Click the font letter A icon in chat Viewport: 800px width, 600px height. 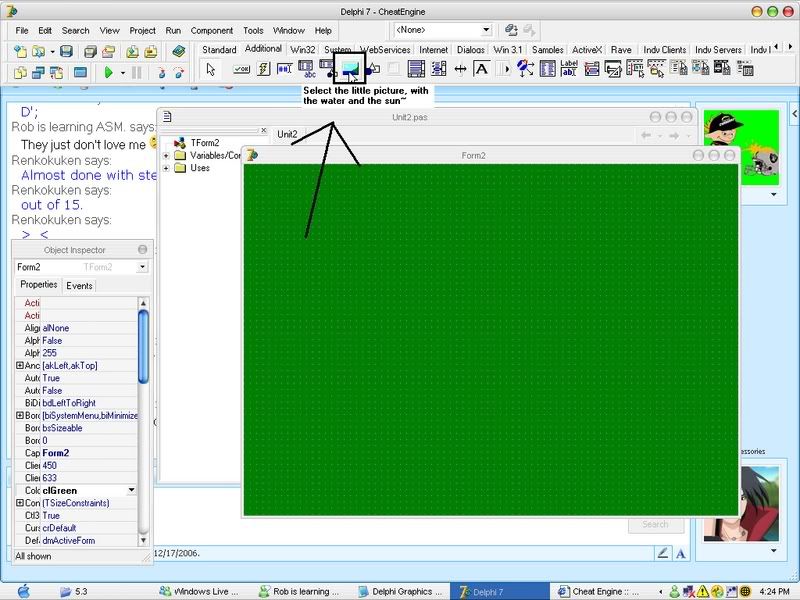(681, 553)
